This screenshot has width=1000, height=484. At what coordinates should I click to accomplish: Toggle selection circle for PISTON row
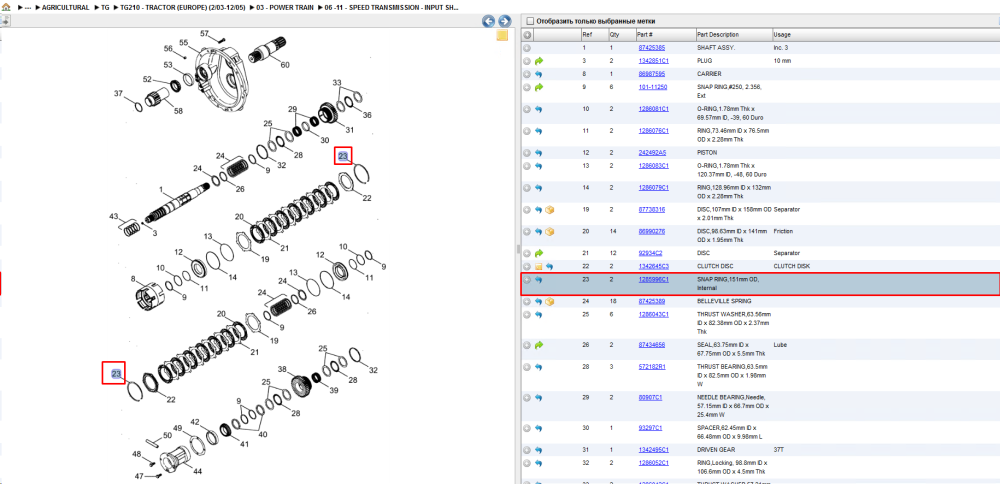[x=527, y=153]
